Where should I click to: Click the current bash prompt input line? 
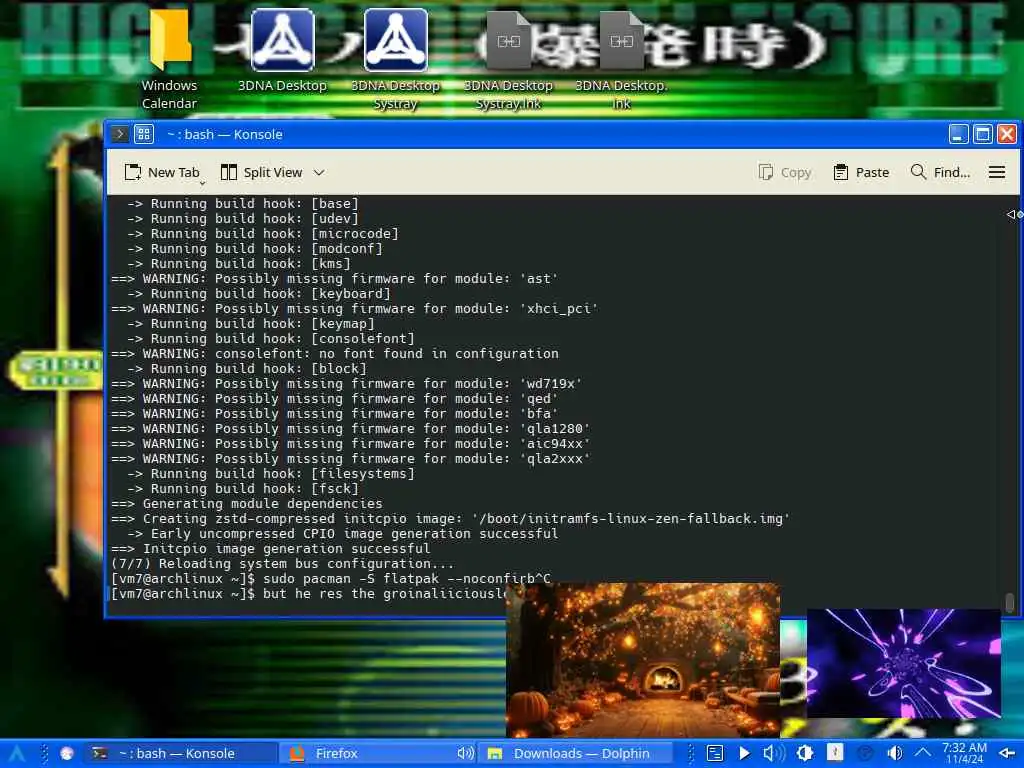(x=308, y=594)
